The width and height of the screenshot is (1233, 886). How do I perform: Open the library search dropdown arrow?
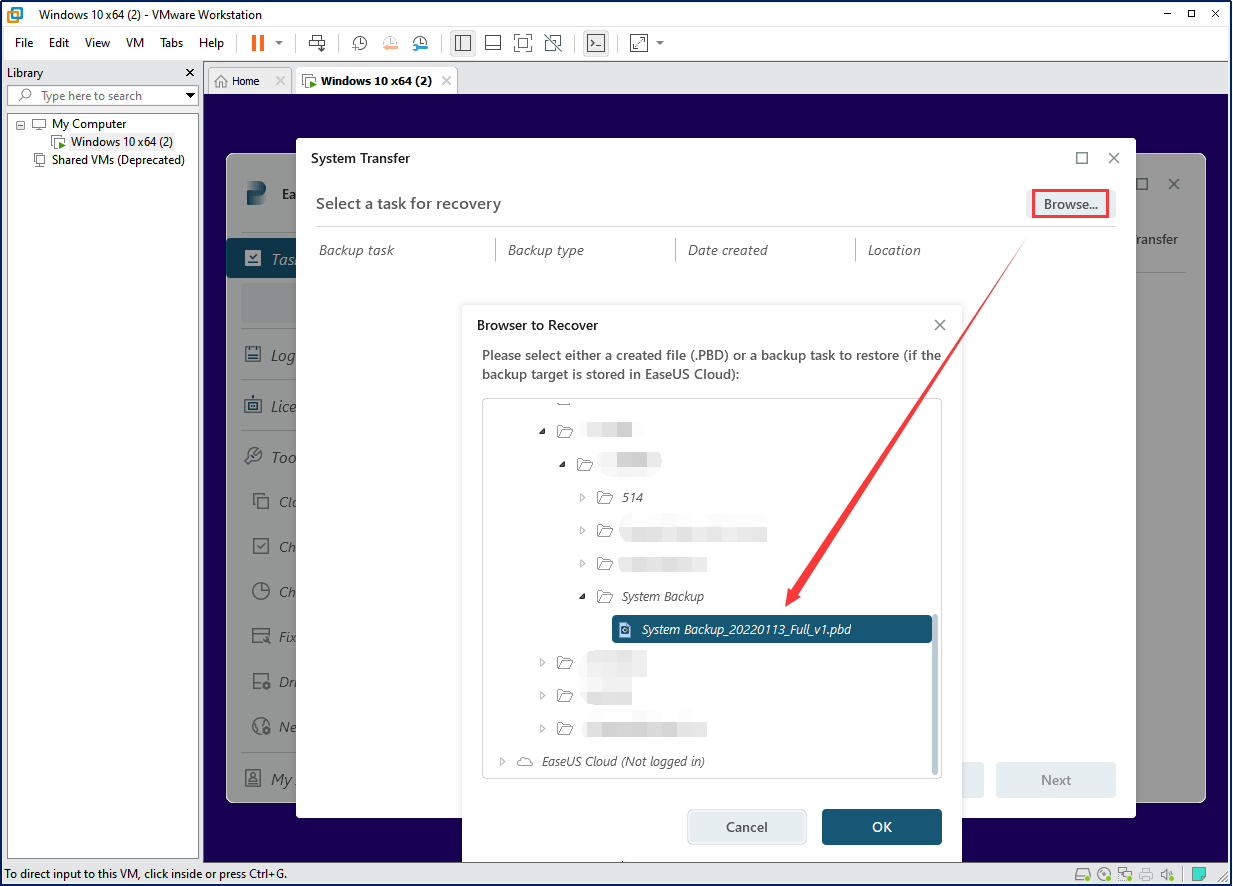click(x=190, y=96)
